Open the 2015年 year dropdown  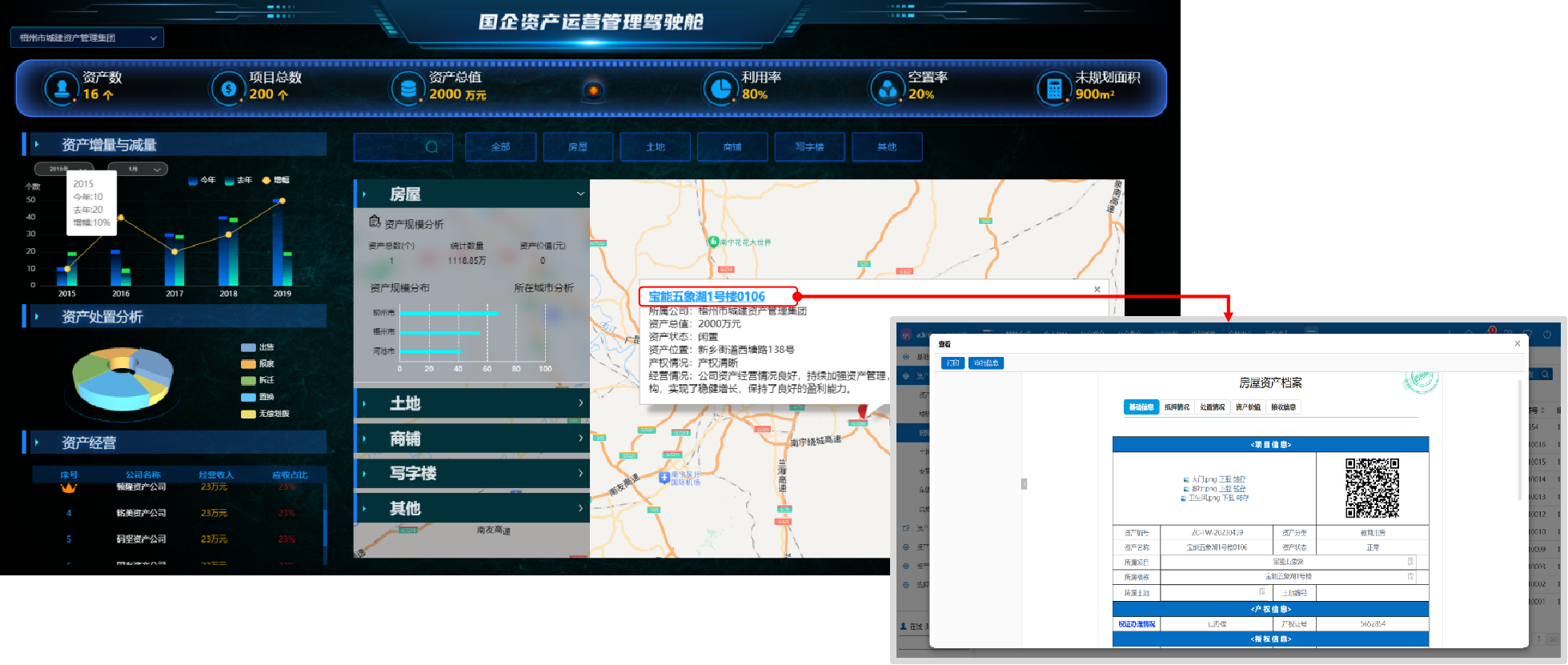click(x=66, y=169)
